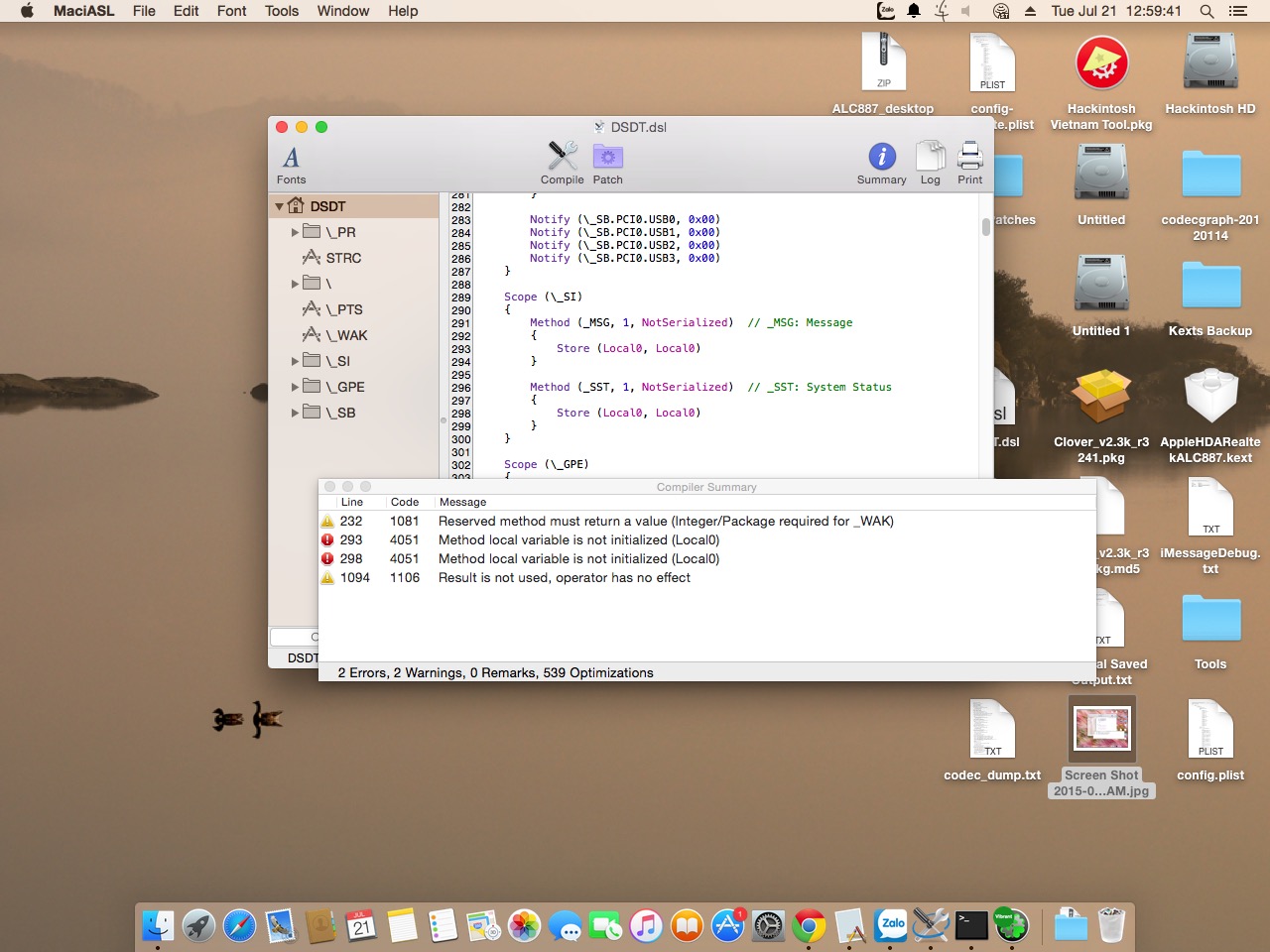
Task: Click the Code column header
Action: tap(405, 502)
